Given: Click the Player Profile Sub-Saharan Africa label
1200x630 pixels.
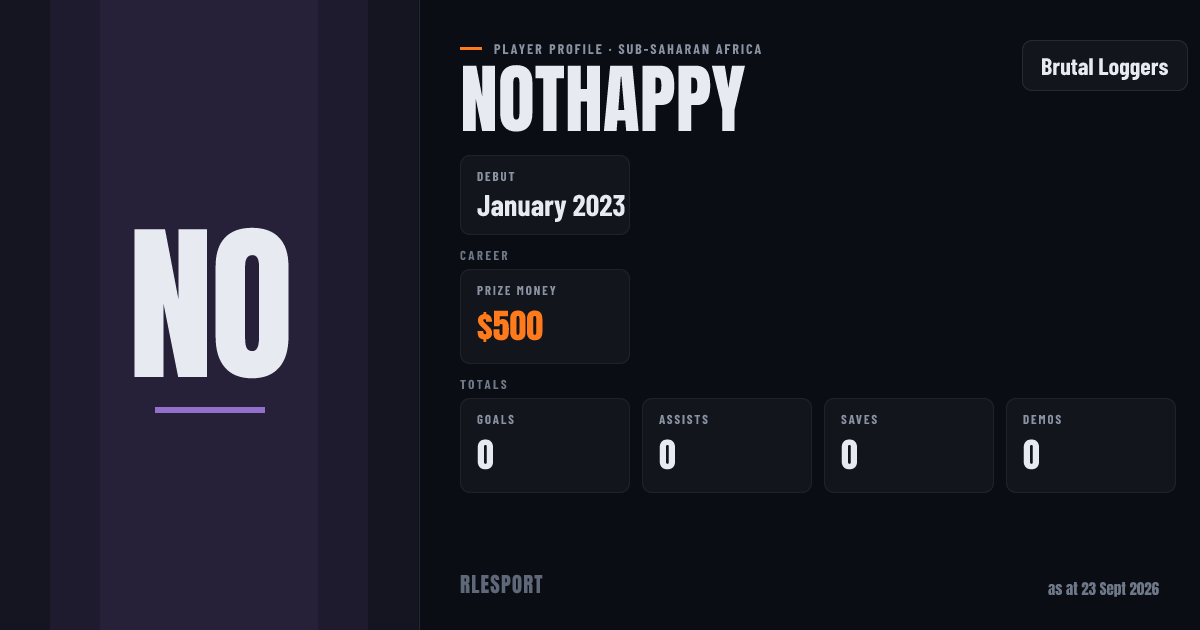Looking at the screenshot, I should 628,49.
